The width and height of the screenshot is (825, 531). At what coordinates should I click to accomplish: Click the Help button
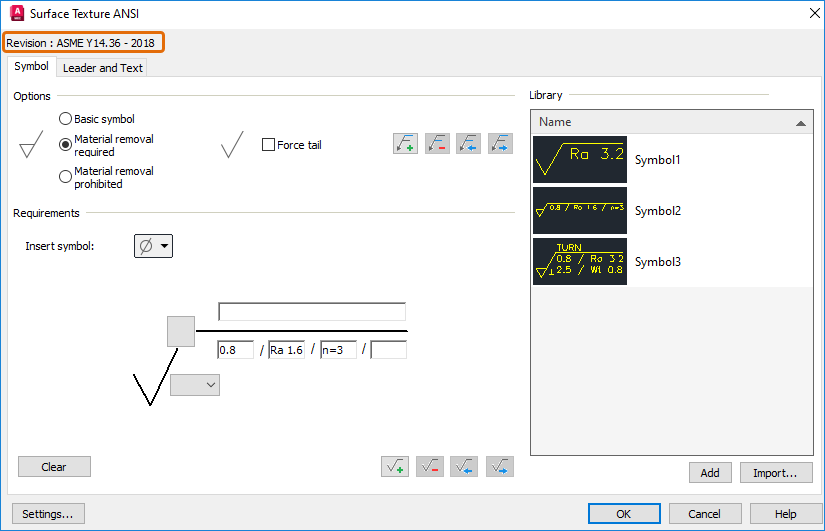[x=786, y=514]
